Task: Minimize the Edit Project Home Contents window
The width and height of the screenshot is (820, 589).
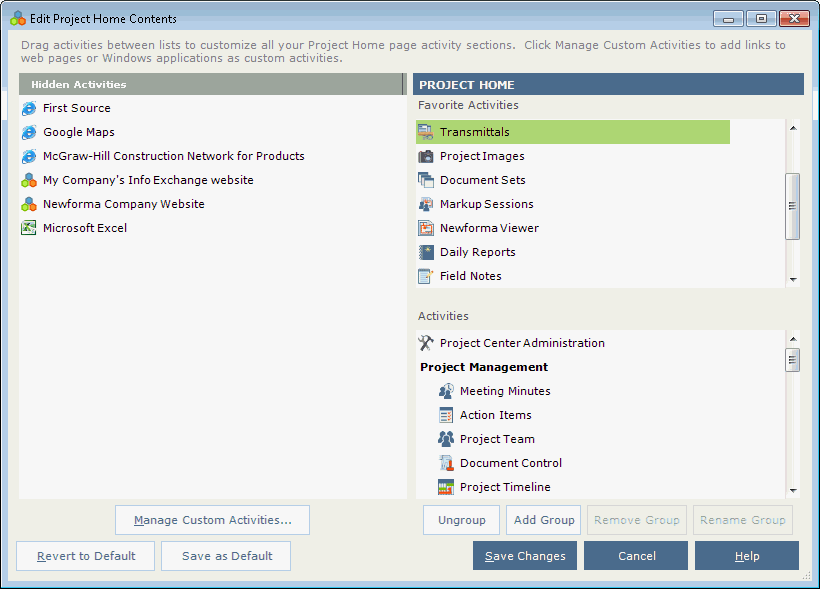Action: (728, 18)
